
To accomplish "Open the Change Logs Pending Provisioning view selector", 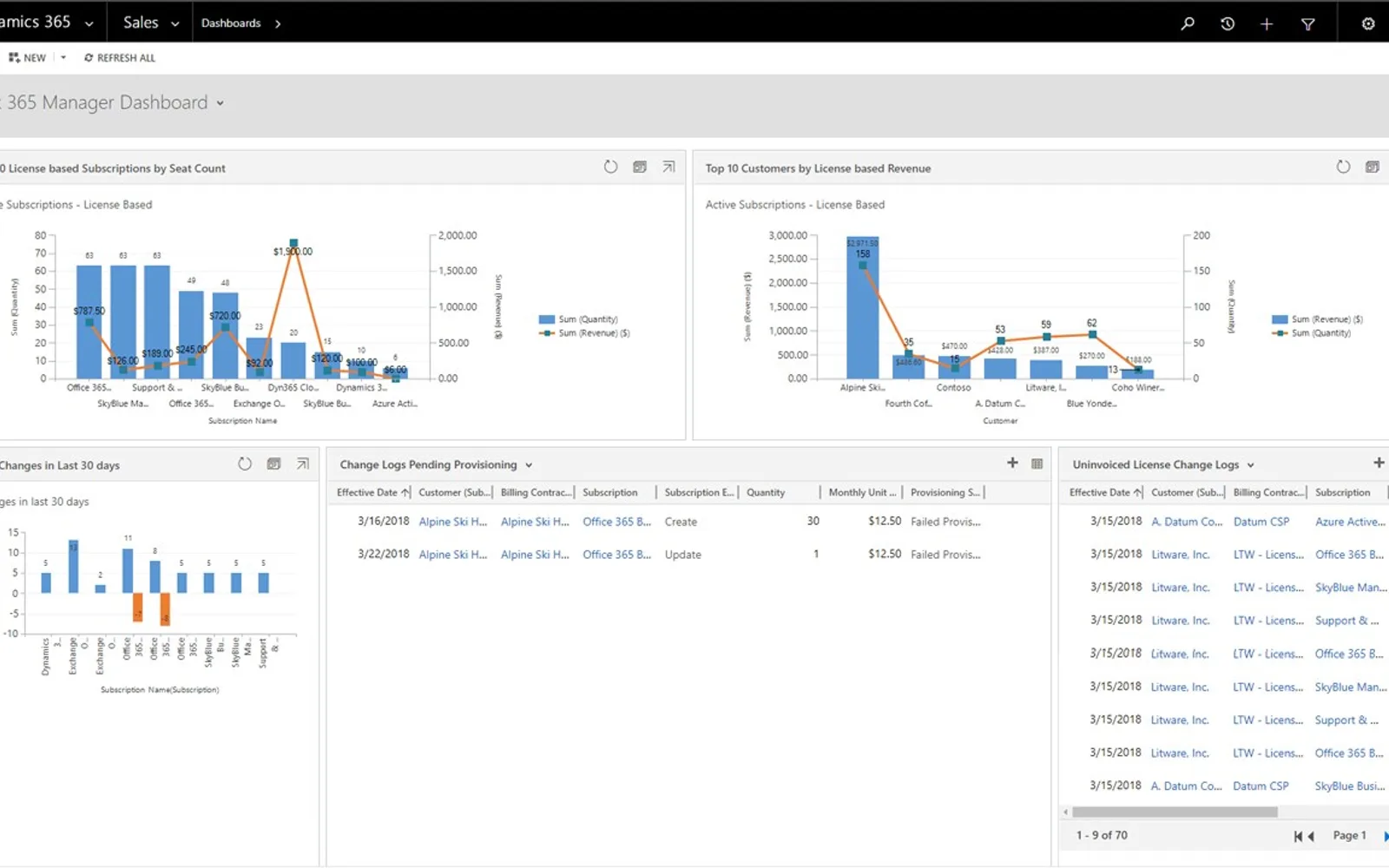I will click(529, 465).
